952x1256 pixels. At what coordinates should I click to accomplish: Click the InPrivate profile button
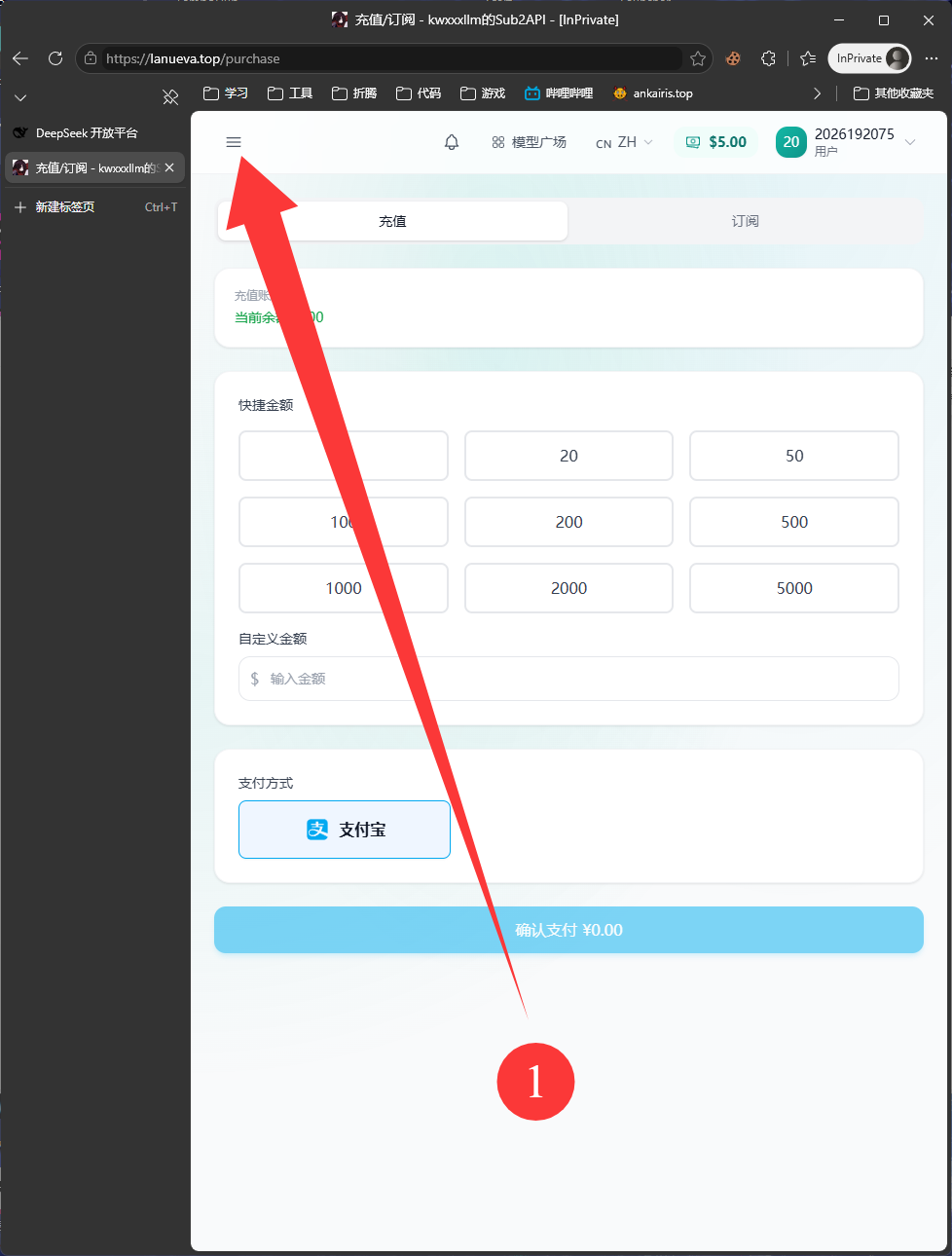click(x=869, y=58)
